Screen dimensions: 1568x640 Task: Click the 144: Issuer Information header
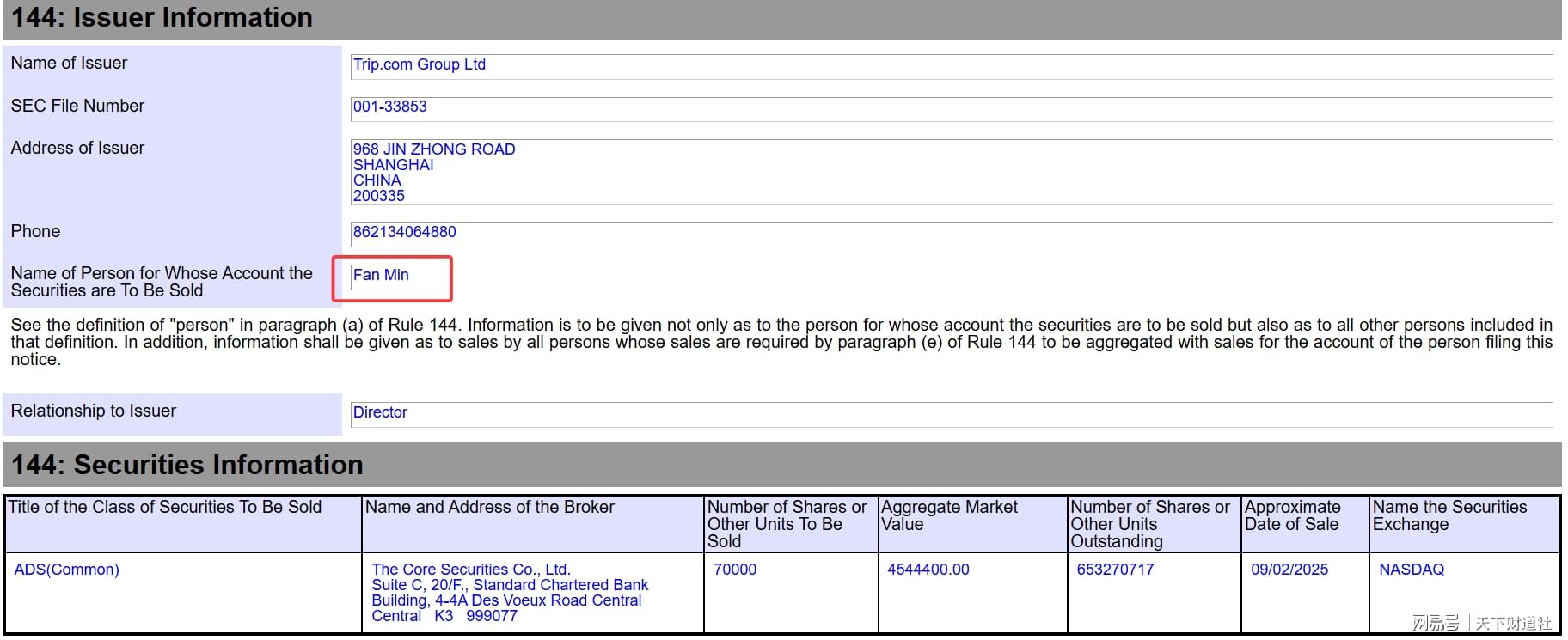coord(162,18)
